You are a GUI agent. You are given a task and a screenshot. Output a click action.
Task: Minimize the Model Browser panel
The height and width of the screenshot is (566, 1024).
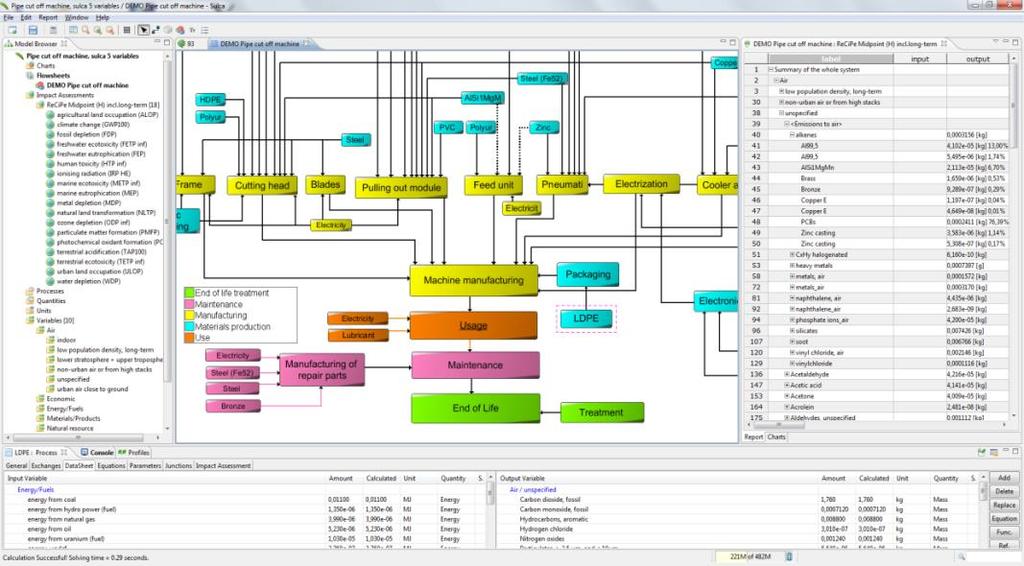[157, 42]
